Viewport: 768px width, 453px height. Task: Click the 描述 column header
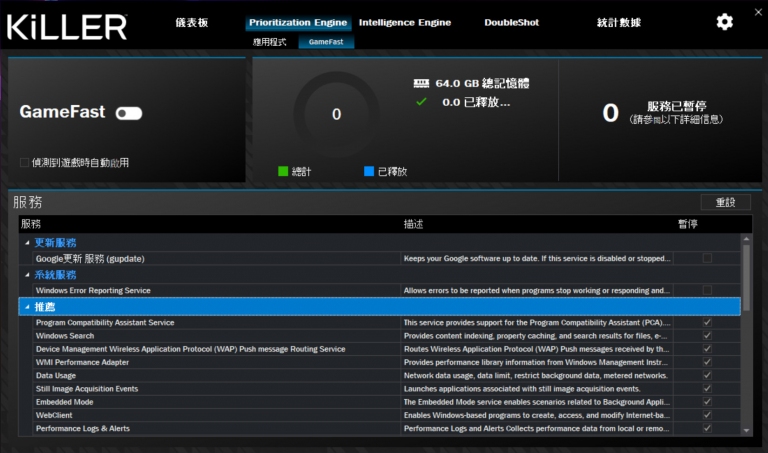[413, 224]
